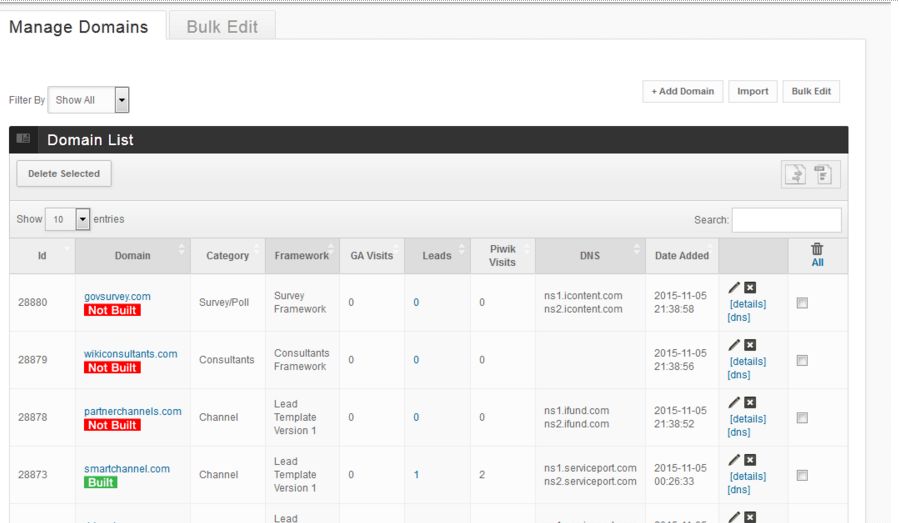Image resolution: width=899 pixels, height=523 pixels.
Task: Click the trash can icon above All
Action: coord(817,249)
